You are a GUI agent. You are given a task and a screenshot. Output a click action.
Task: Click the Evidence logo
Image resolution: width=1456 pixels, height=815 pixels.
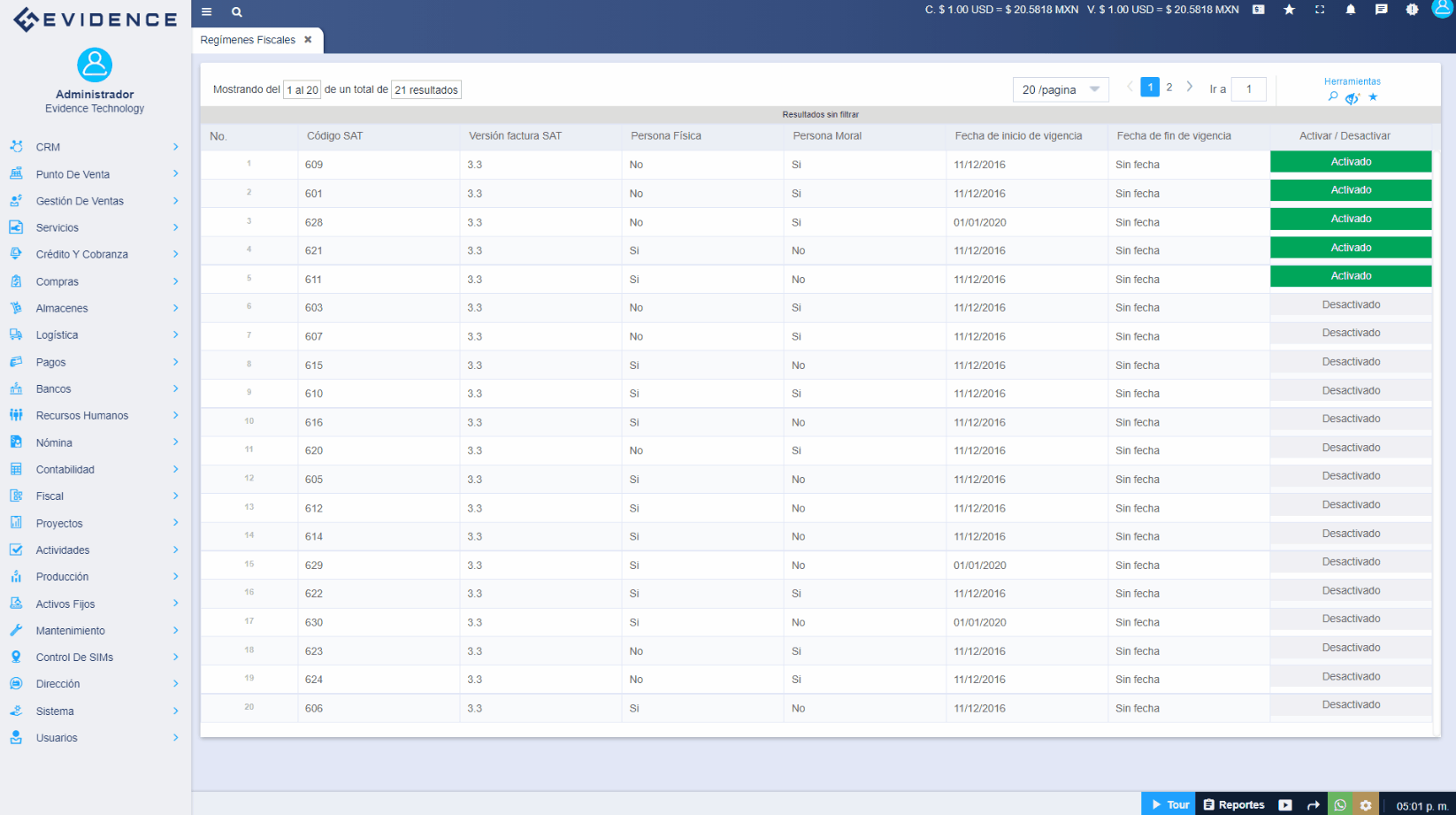96,19
